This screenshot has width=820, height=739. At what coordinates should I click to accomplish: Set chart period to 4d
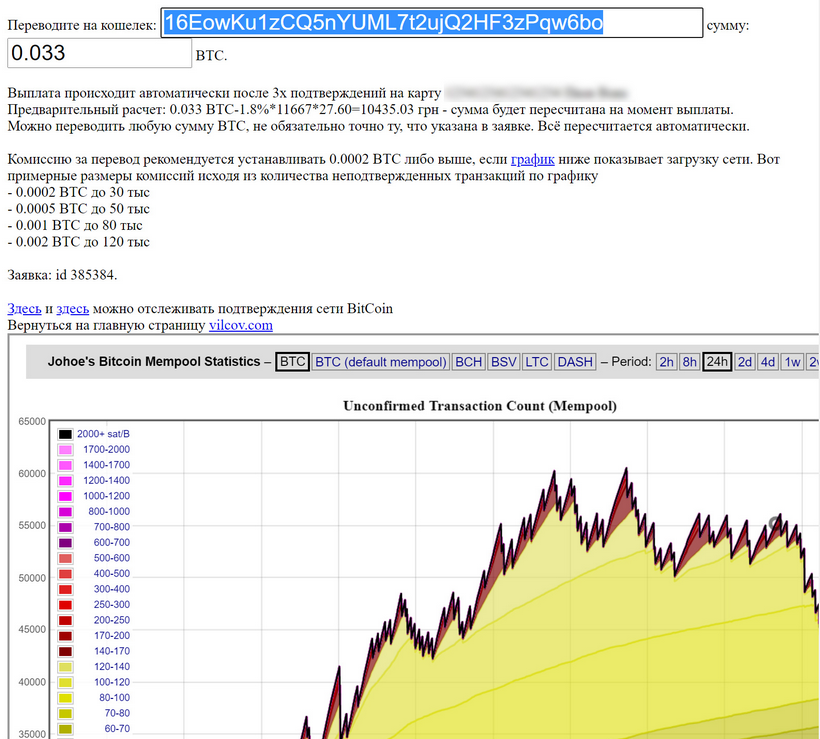tap(768, 362)
